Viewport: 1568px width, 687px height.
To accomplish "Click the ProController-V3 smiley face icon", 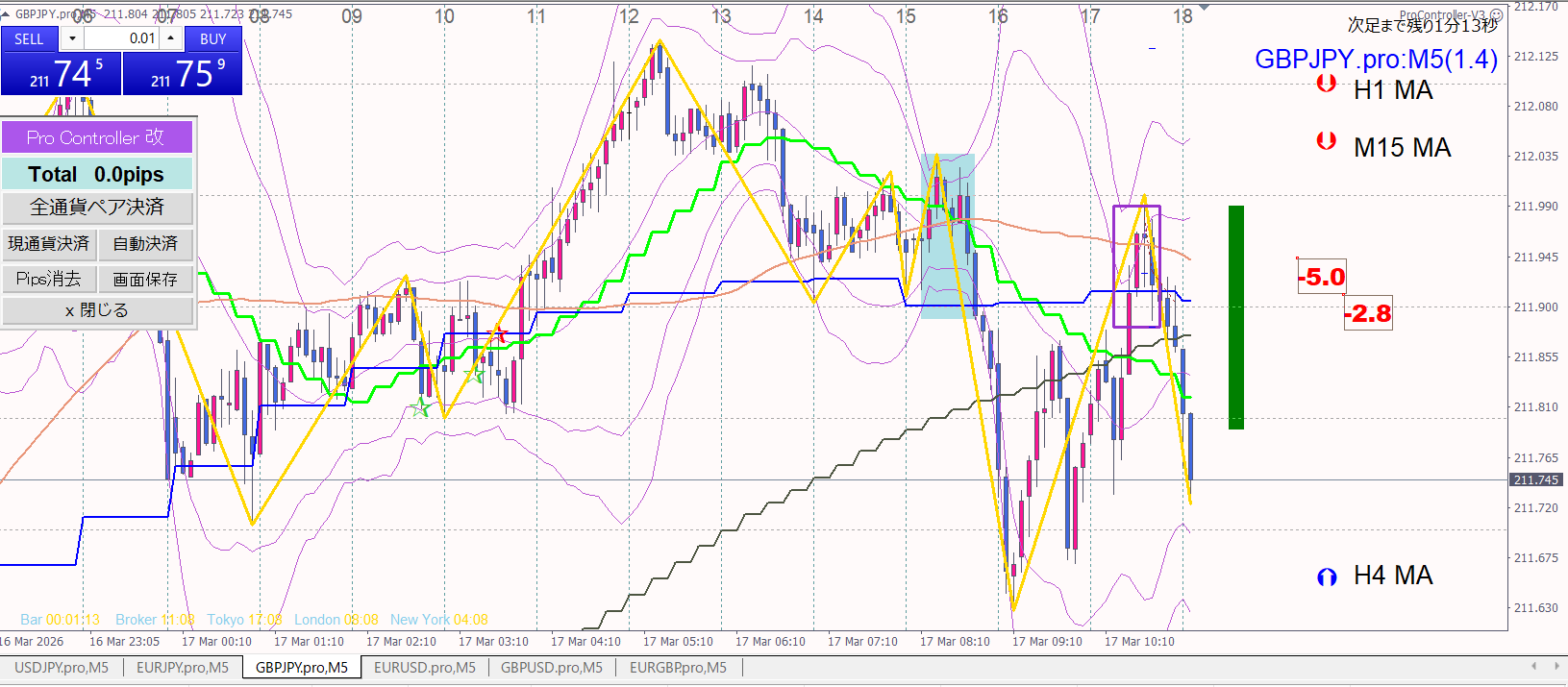I will [1496, 15].
